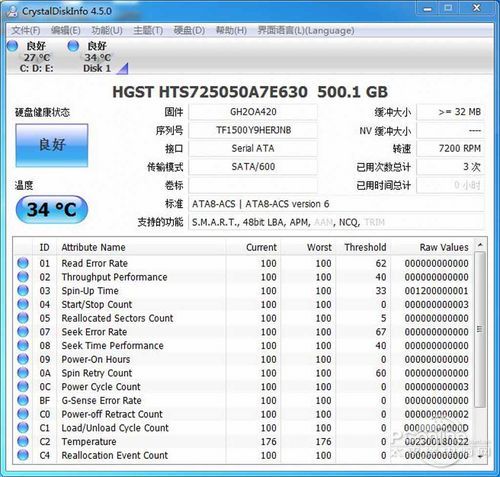This screenshot has width=500, height=477.
Task: Open the 界面语言(L)(Language) menu
Action: coord(306,31)
